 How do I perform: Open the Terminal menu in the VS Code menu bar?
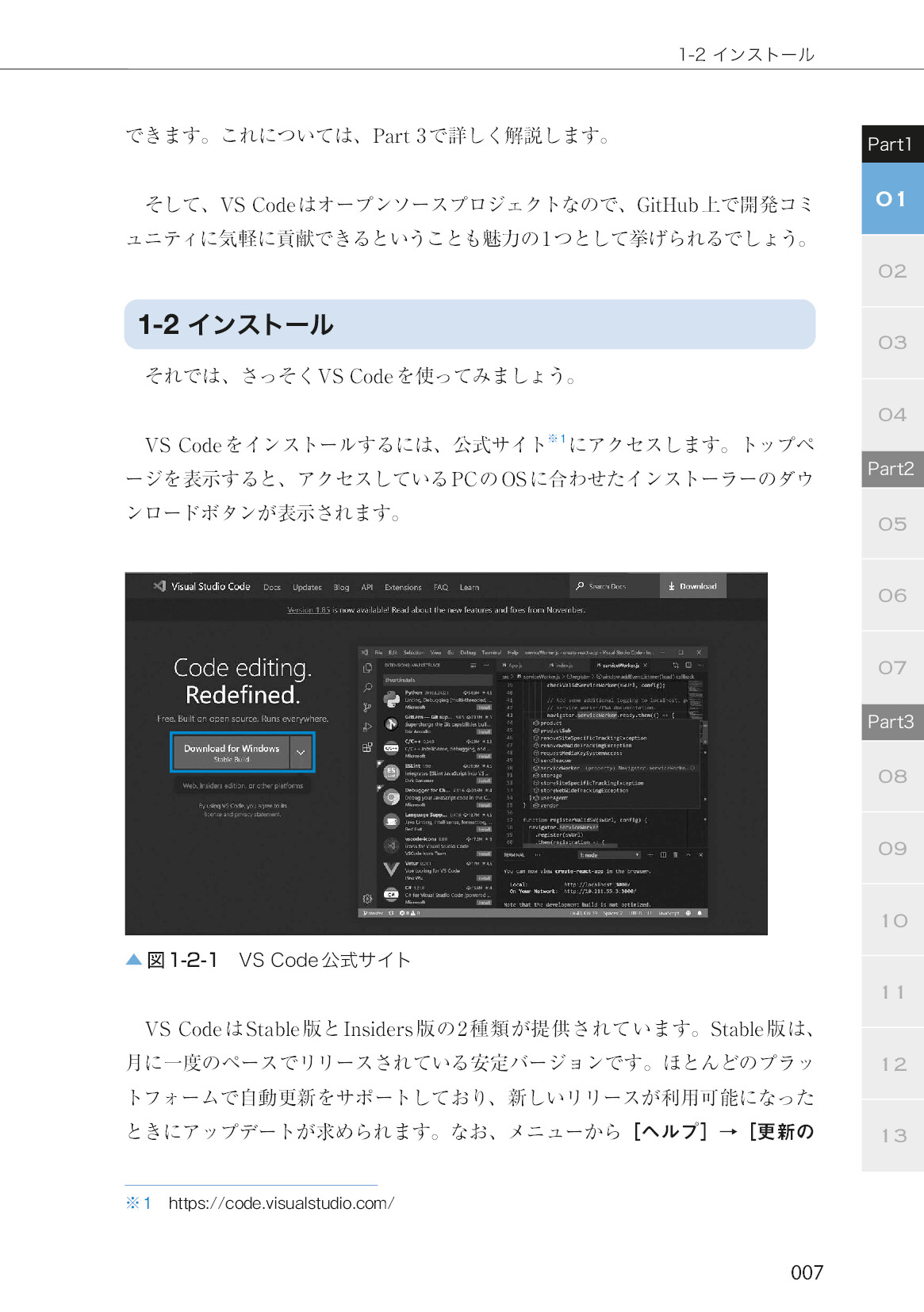492,653
